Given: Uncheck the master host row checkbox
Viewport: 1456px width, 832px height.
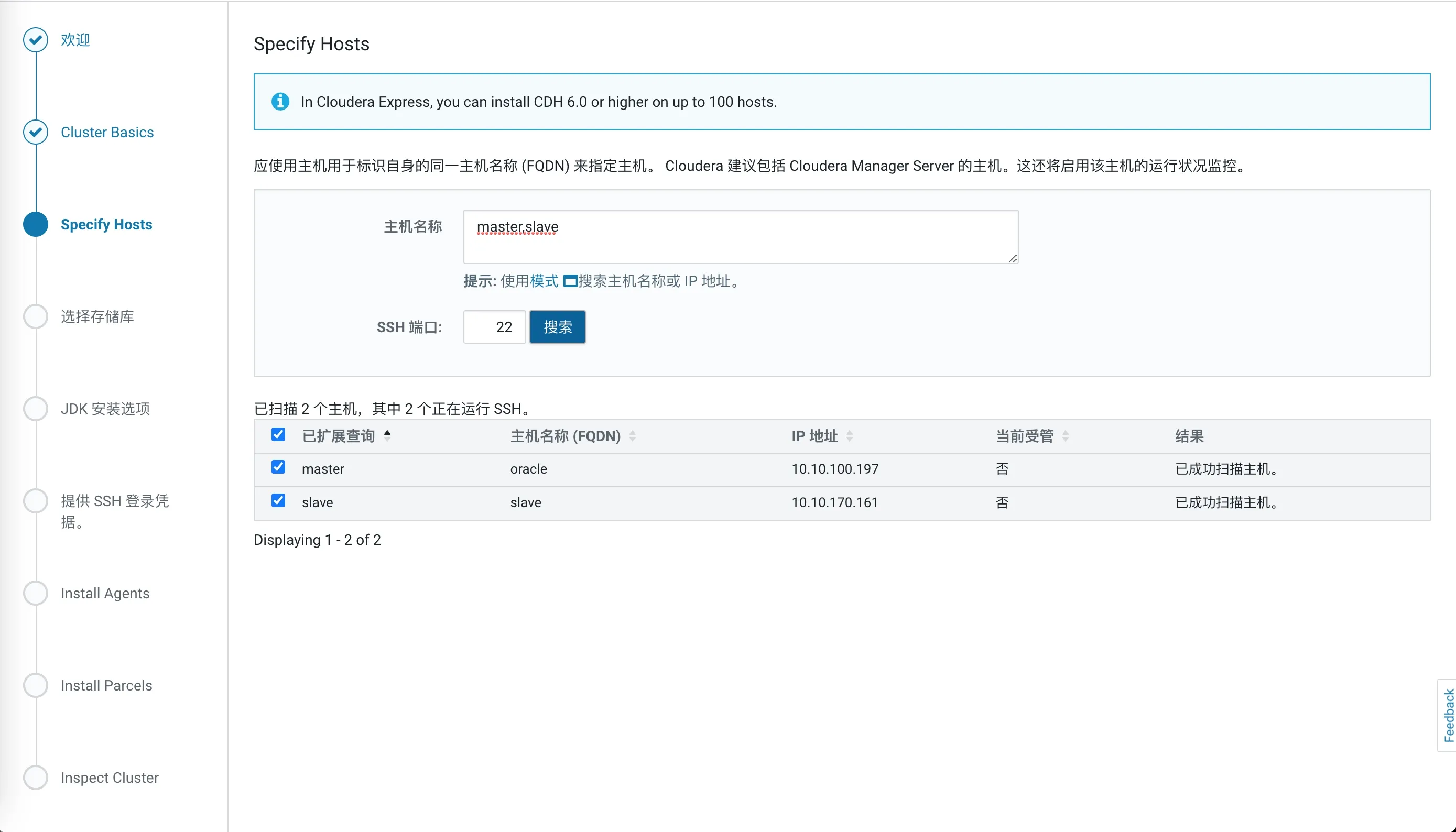Looking at the screenshot, I should 278,467.
